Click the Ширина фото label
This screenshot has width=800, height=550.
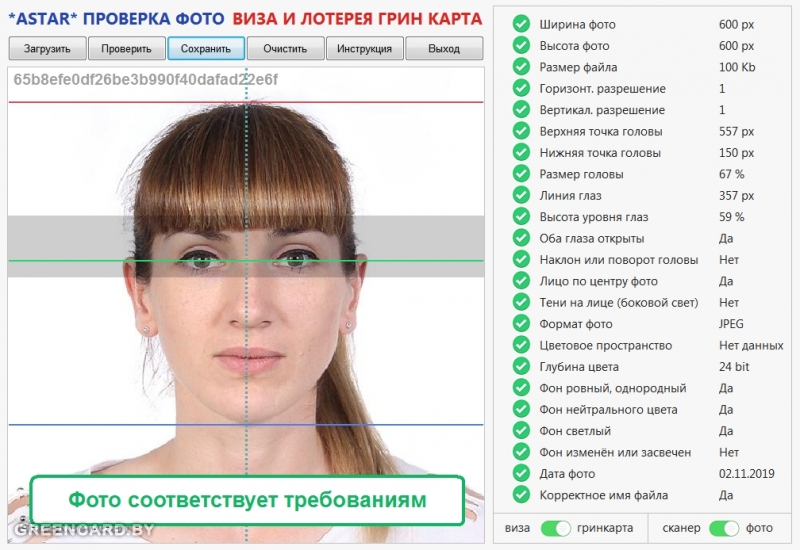[578, 24]
